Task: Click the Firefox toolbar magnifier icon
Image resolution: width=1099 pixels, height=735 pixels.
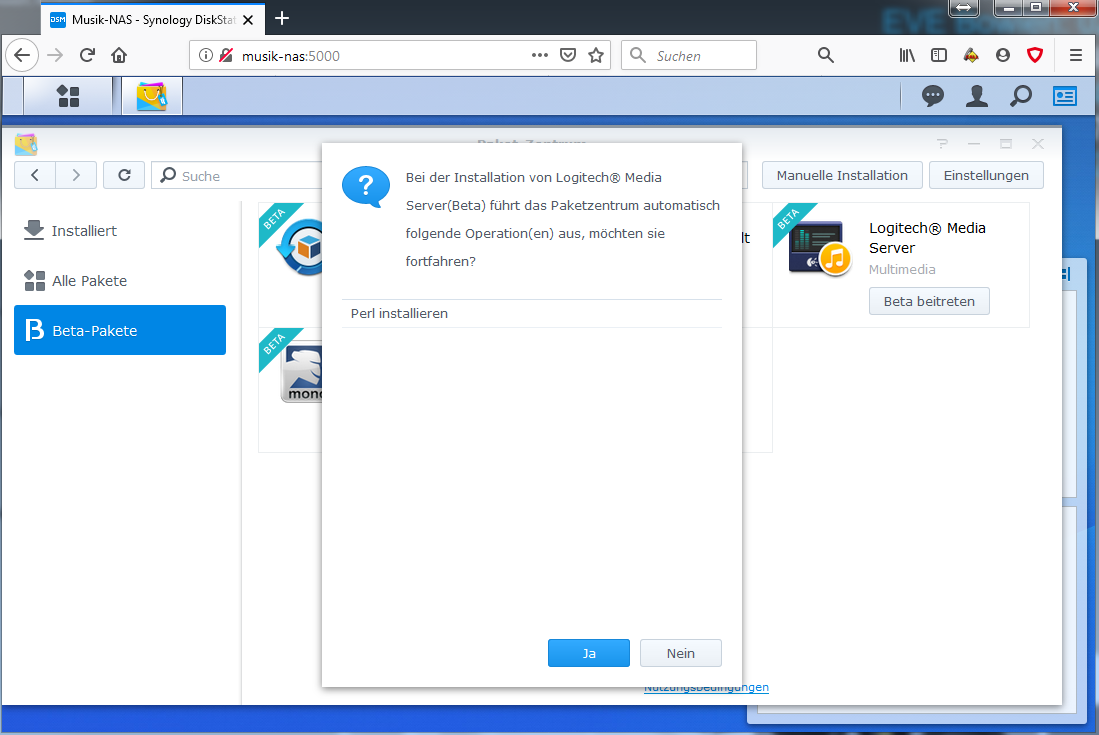Action: pos(826,55)
